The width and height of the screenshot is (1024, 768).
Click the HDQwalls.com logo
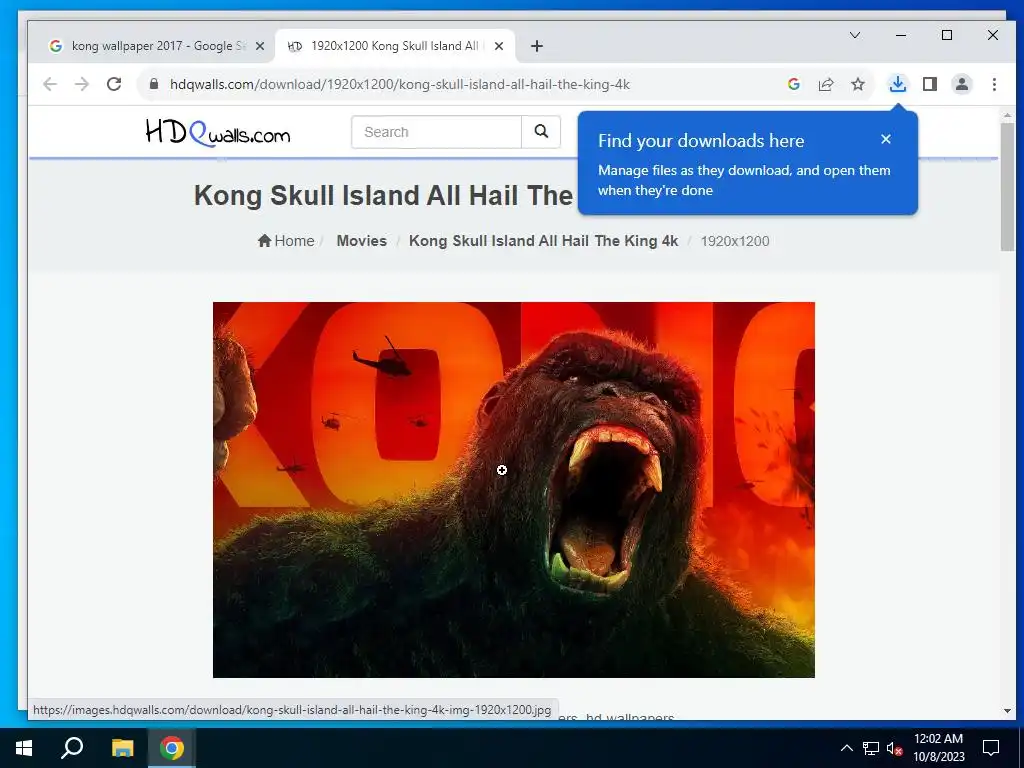[x=217, y=133]
